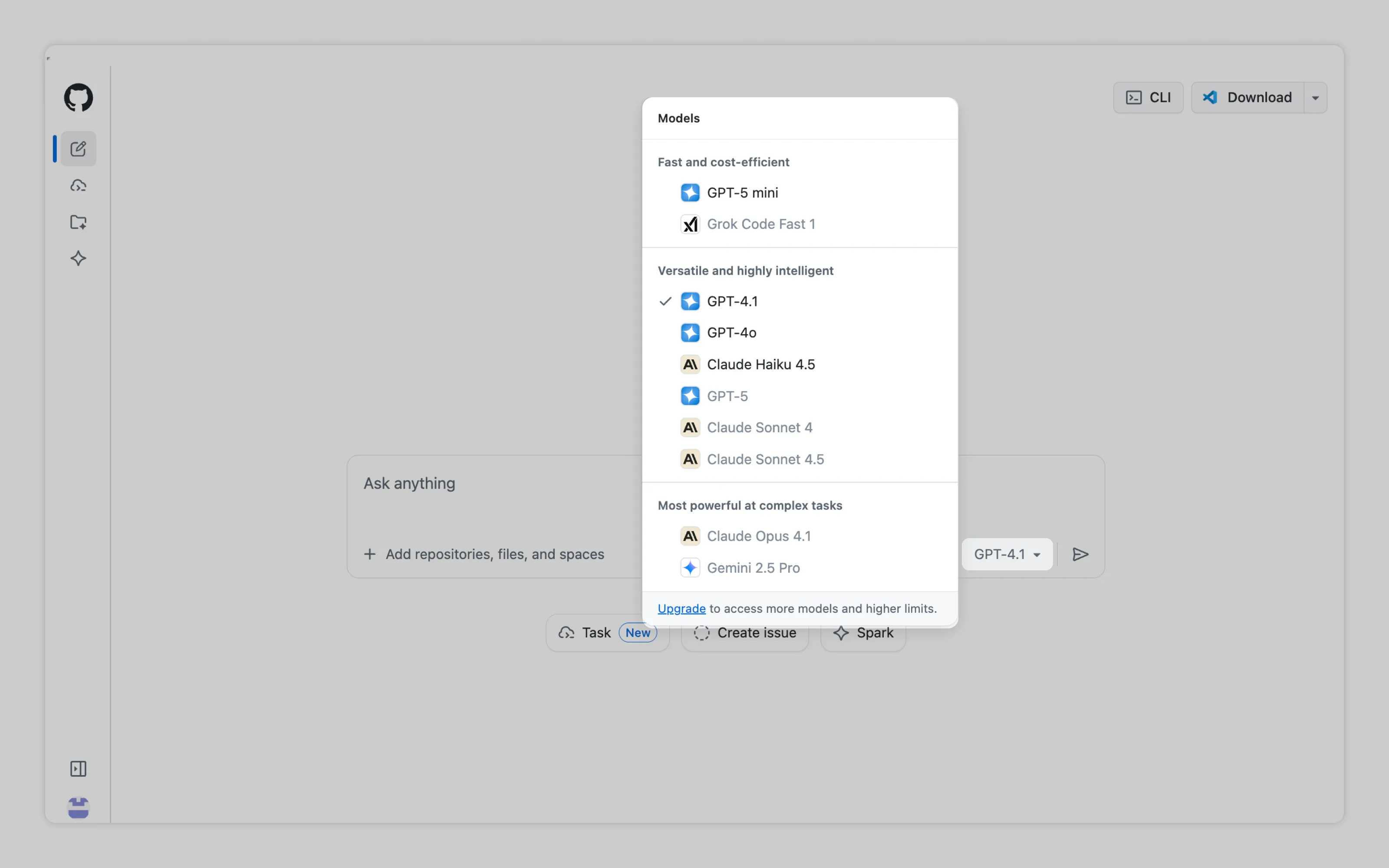
Task: Click the GitHub logo icon
Action: 78,98
